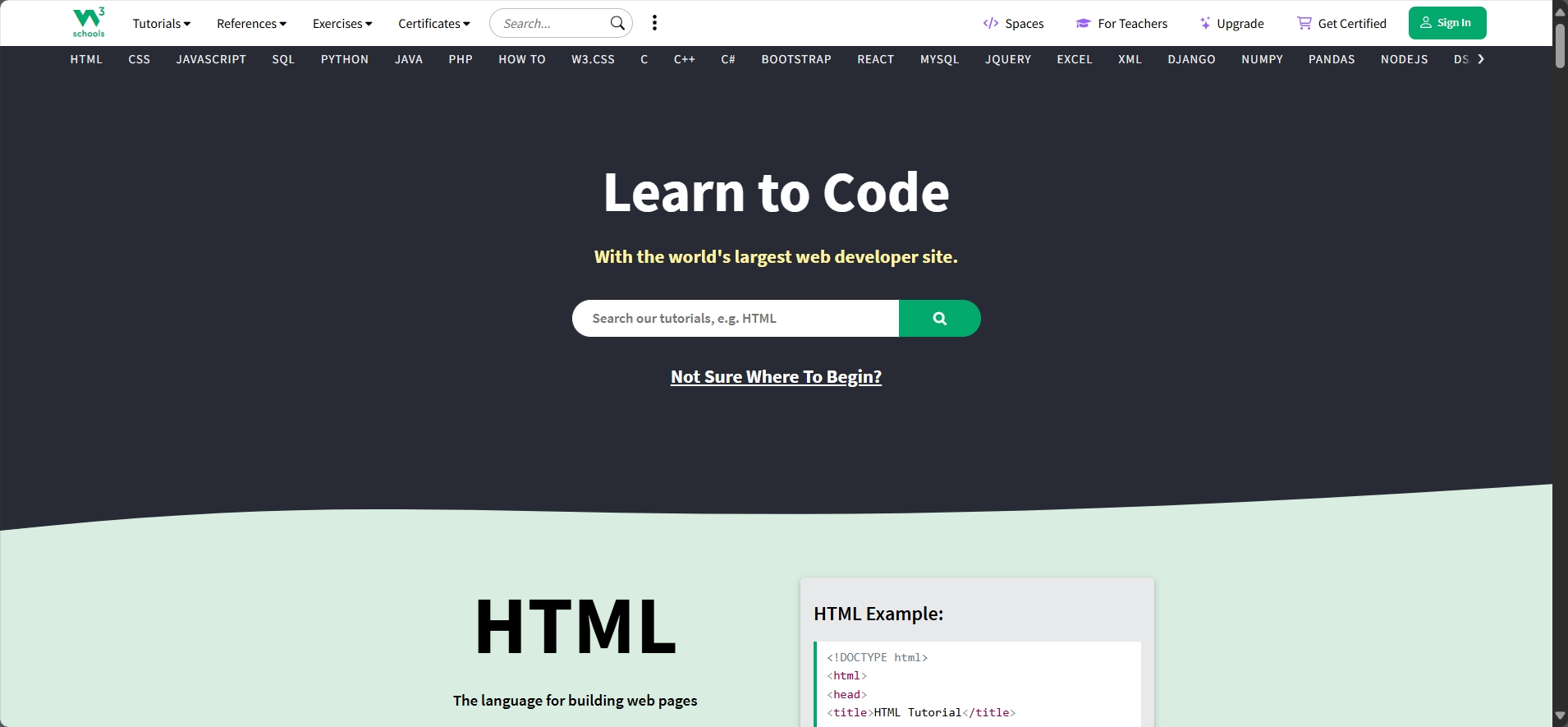Select PYTHON in the language bar
The height and width of the screenshot is (727, 1568).
[x=344, y=59]
